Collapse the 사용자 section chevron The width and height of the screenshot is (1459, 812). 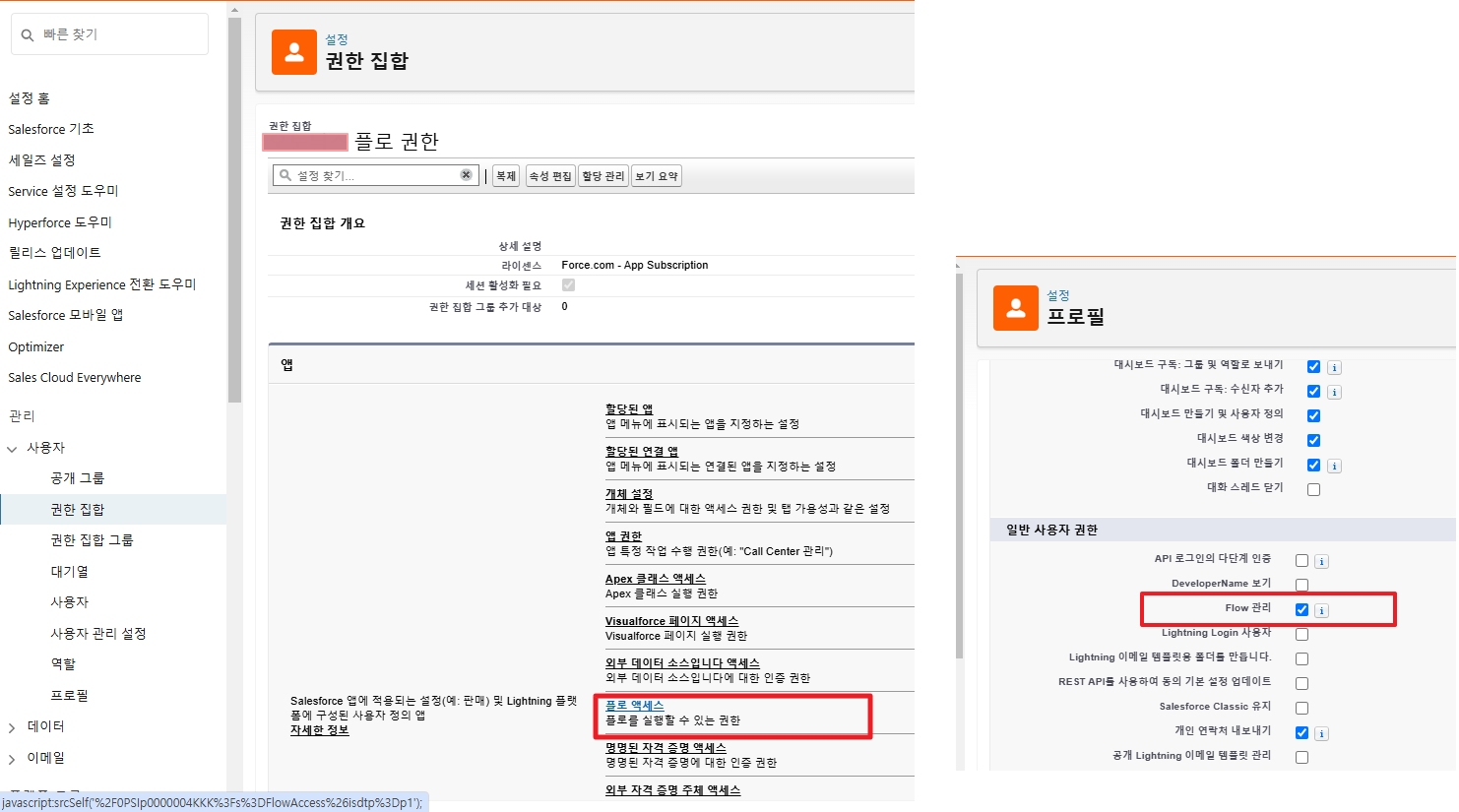pos(12,449)
